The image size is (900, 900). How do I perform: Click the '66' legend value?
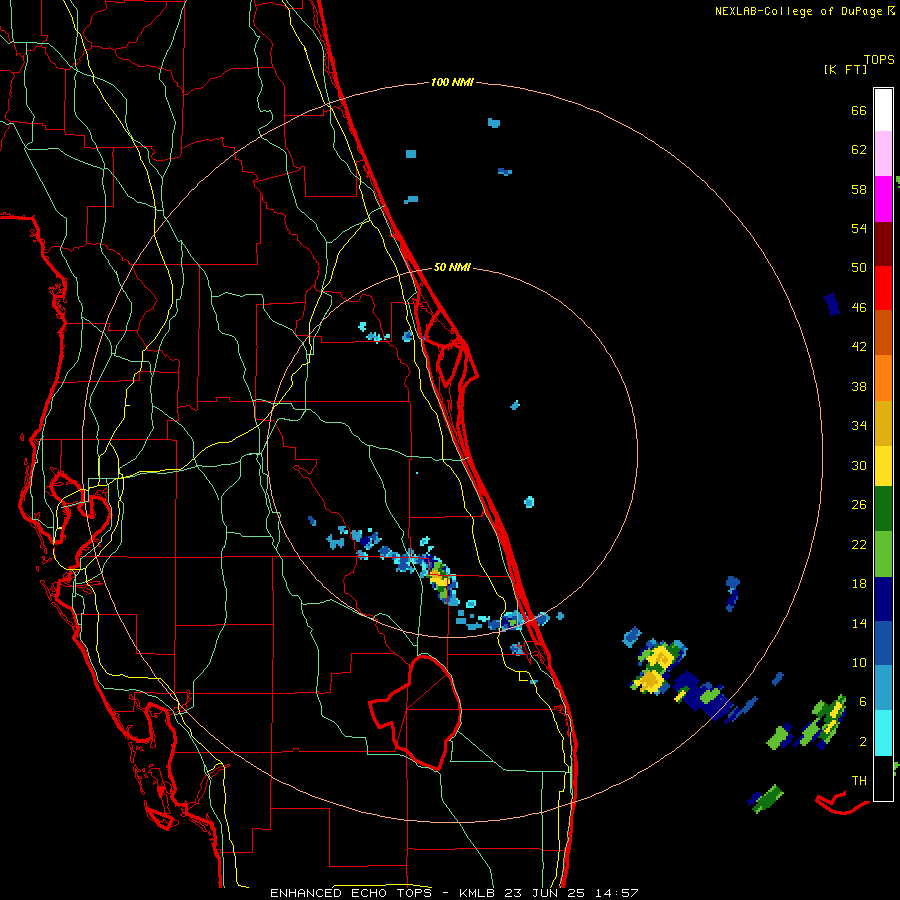[859, 111]
